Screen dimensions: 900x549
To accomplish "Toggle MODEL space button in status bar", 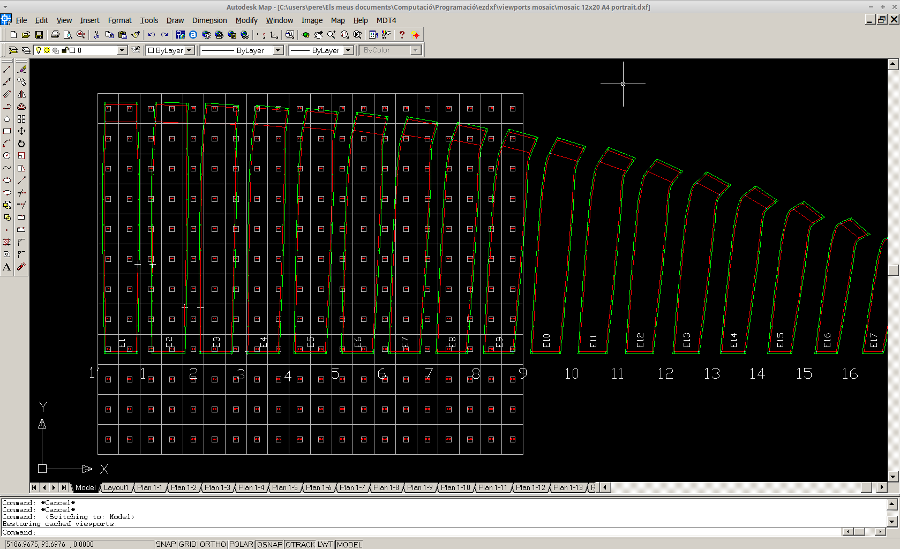I will point(349,544).
